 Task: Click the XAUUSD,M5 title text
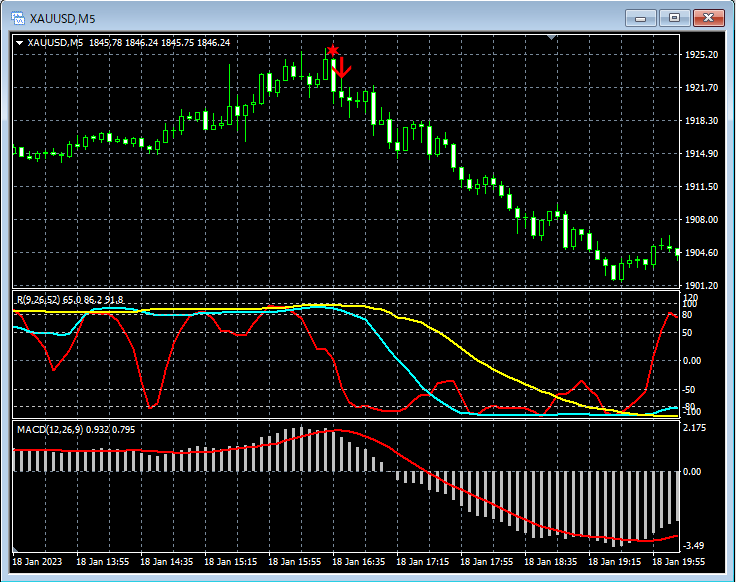pos(62,19)
